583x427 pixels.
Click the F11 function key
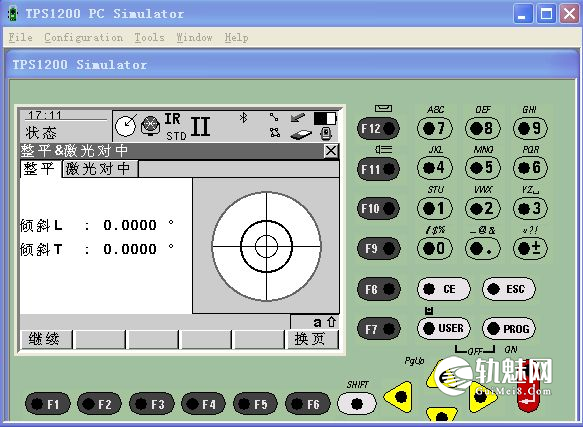point(378,169)
